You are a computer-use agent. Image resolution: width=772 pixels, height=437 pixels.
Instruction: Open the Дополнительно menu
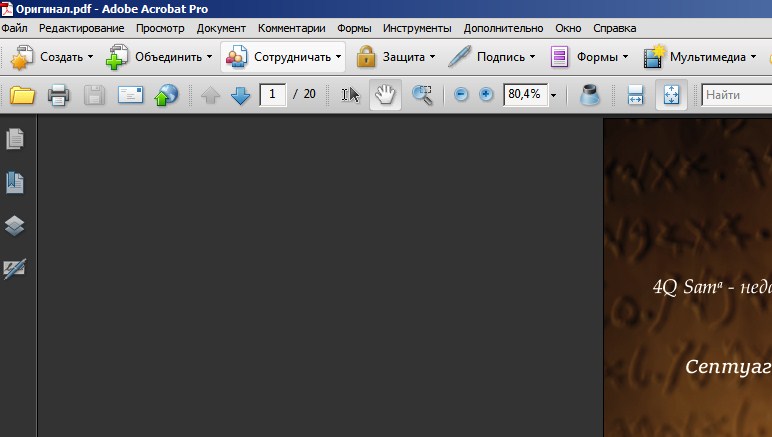[503, 29]
